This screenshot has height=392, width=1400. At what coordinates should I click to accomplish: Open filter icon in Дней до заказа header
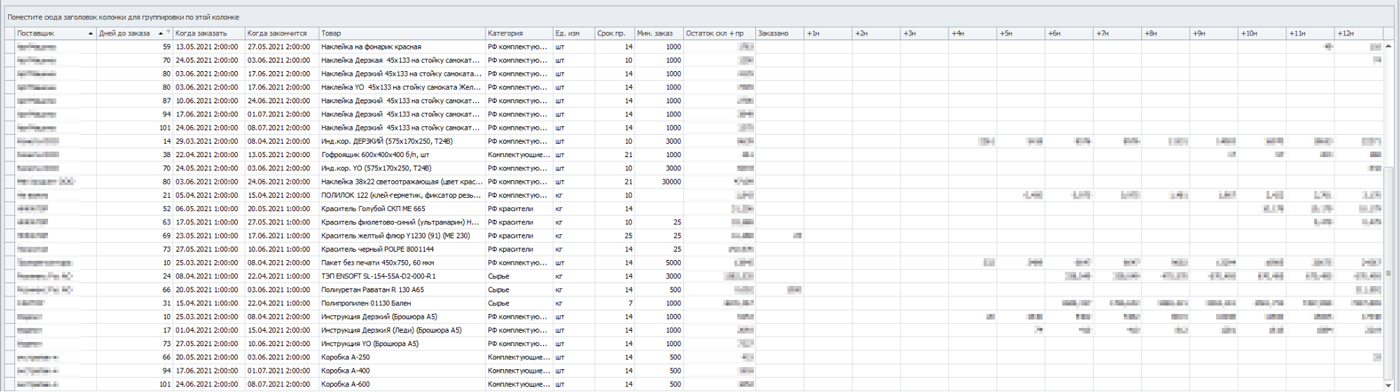[x=168, y=33]
